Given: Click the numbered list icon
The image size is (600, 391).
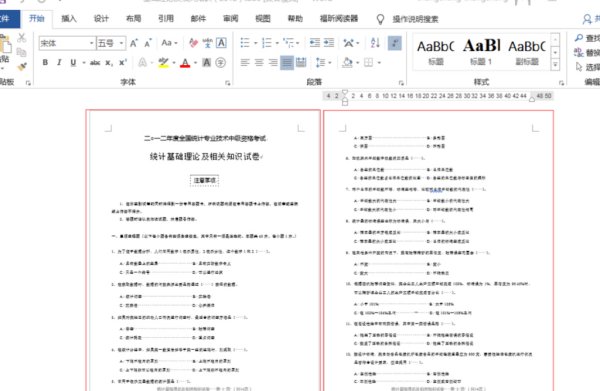Looking at the screenshot, I should 267,43.
